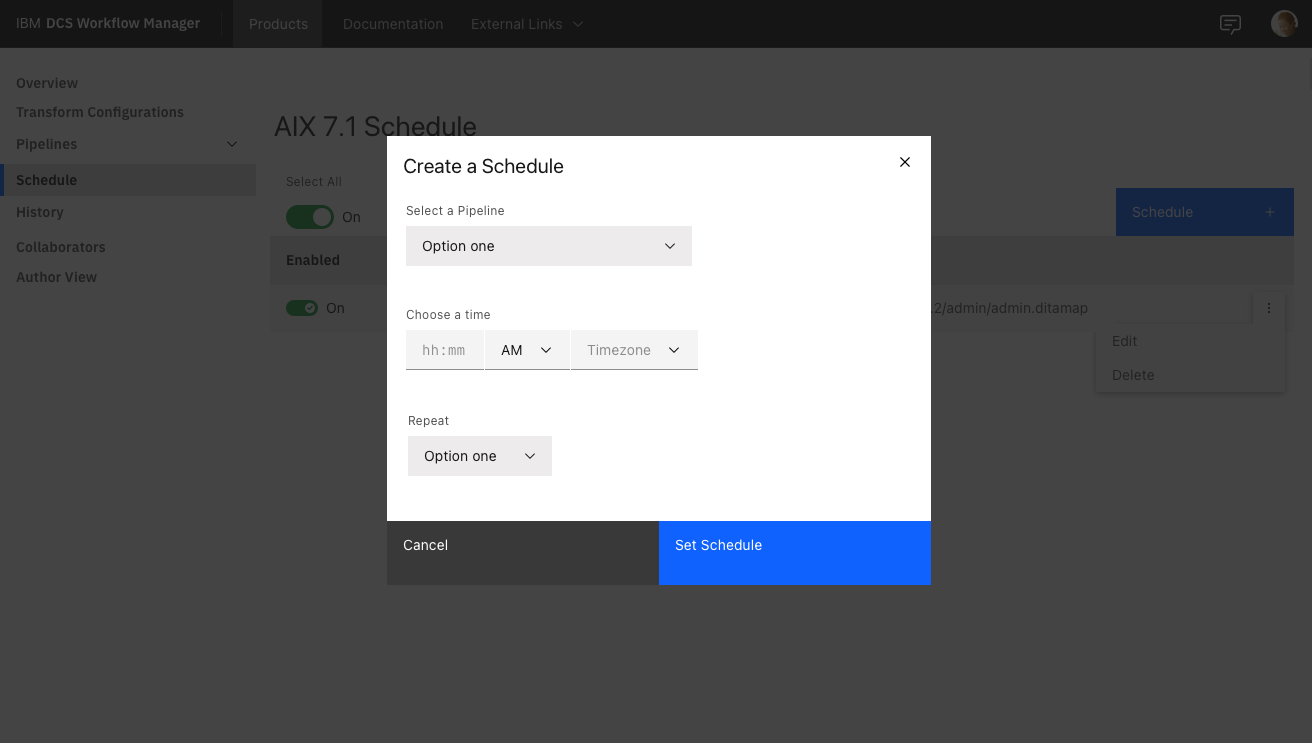Toggle the Select All switch
This screenshot has height=743, width=1312.
[310, 217]
